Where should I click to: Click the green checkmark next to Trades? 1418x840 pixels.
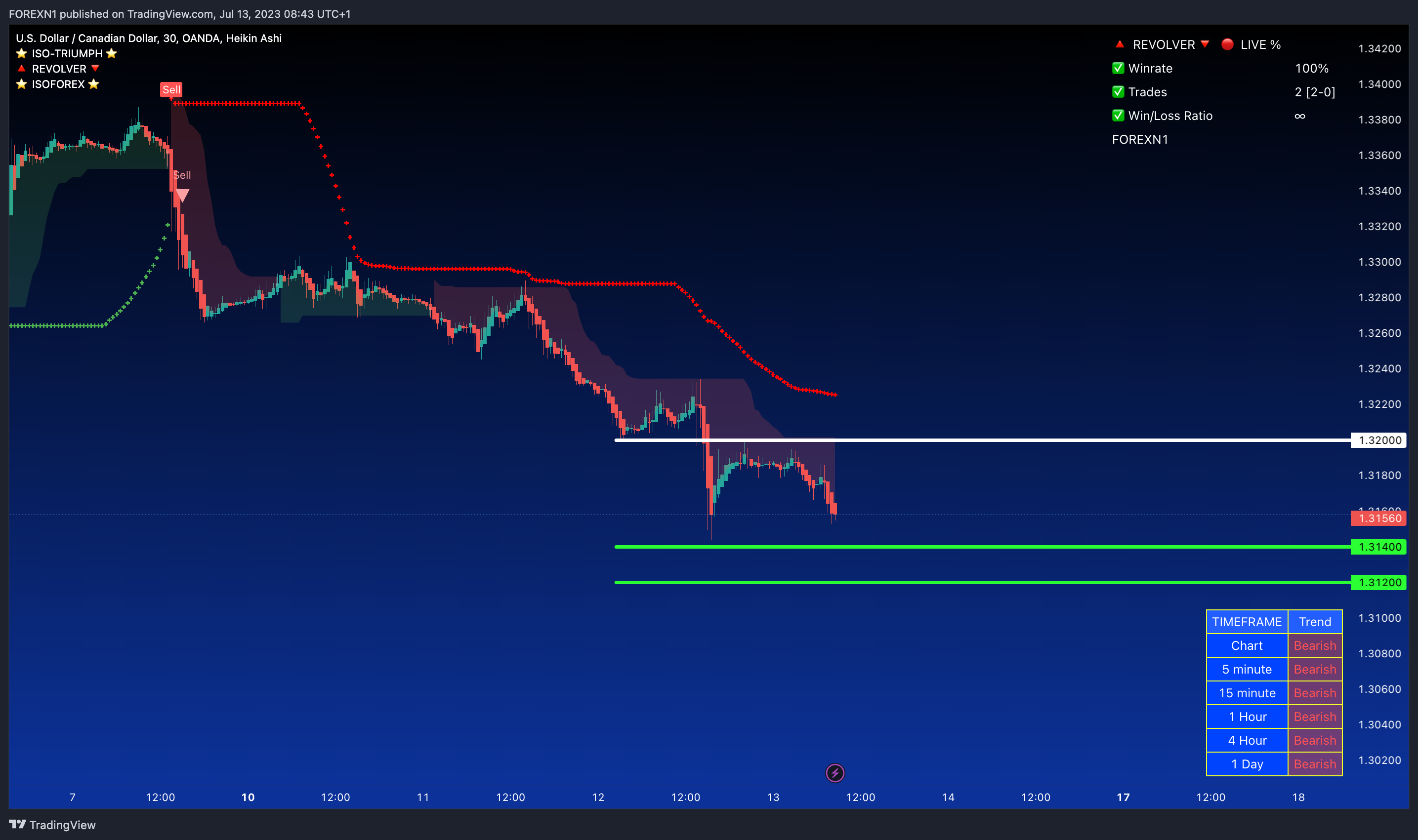(1118, 92)
